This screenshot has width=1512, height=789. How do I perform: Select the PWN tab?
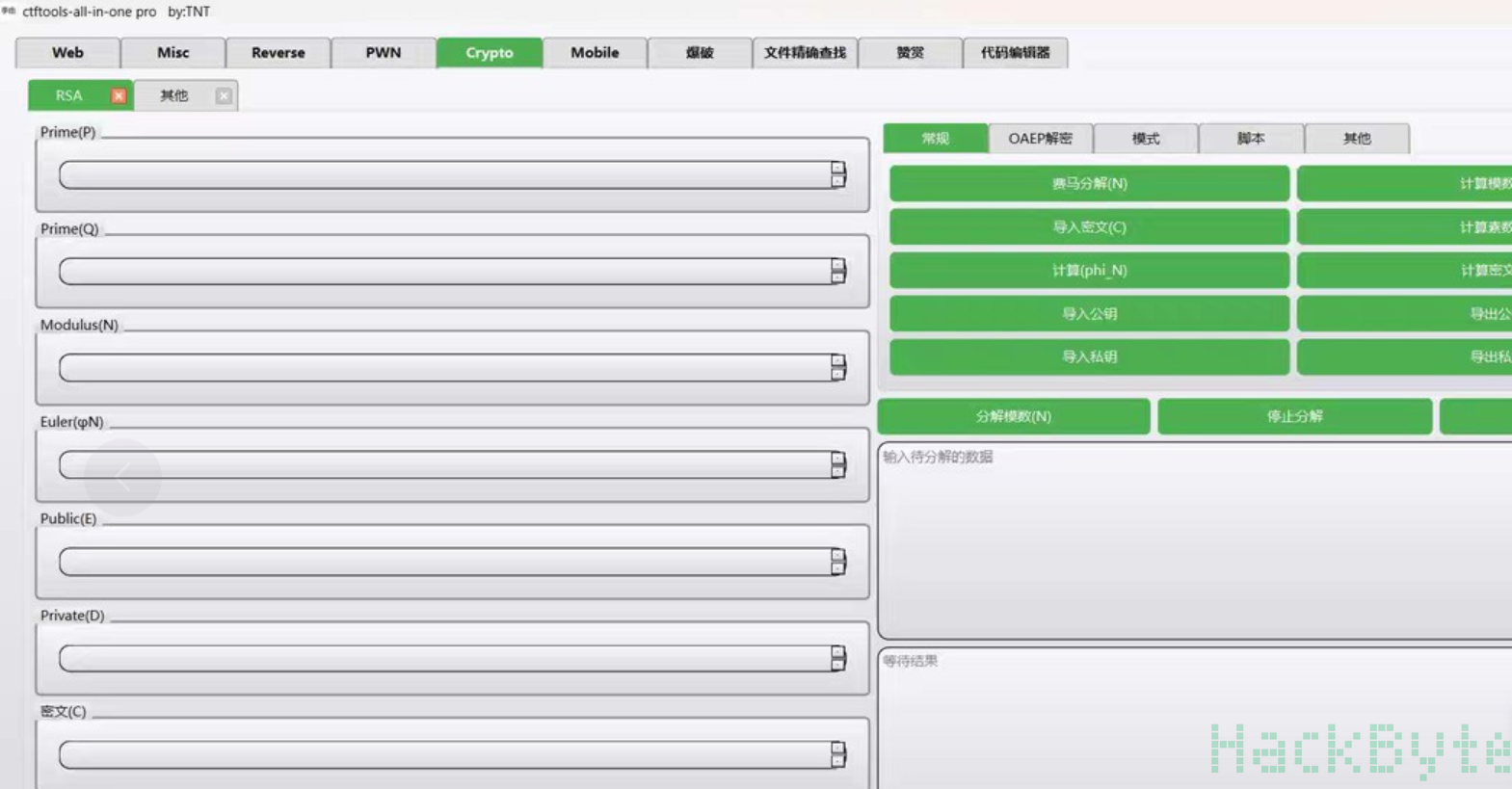click(x=384, y=52)
